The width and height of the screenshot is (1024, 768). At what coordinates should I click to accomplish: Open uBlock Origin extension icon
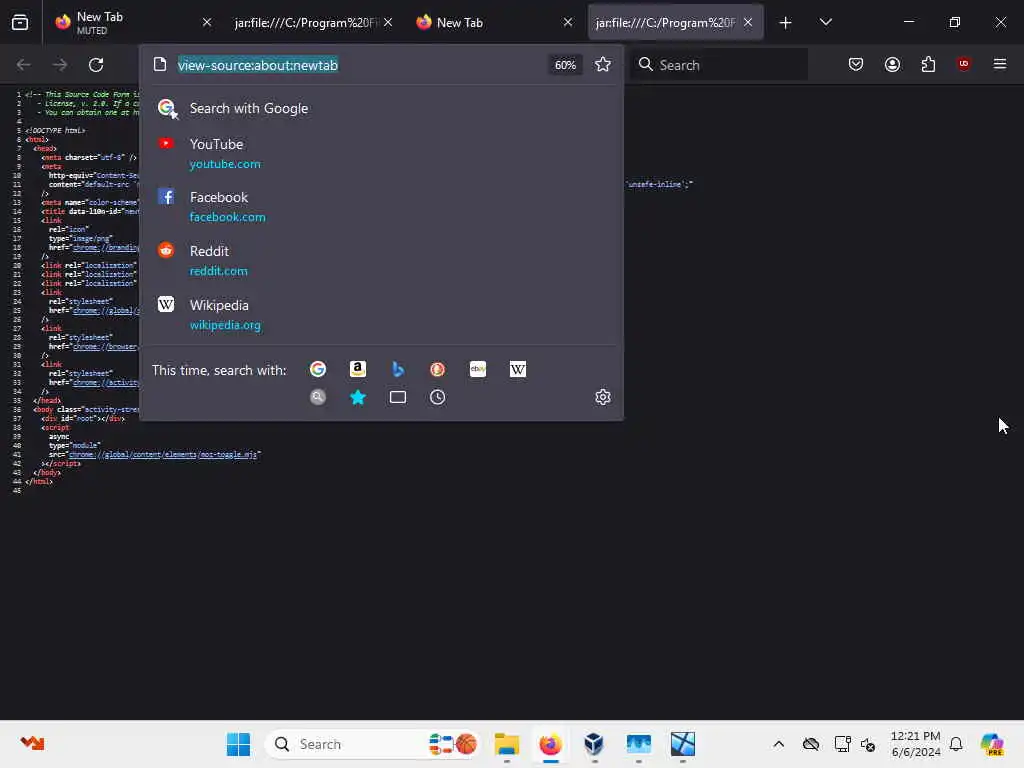click(x=963, y=64)
